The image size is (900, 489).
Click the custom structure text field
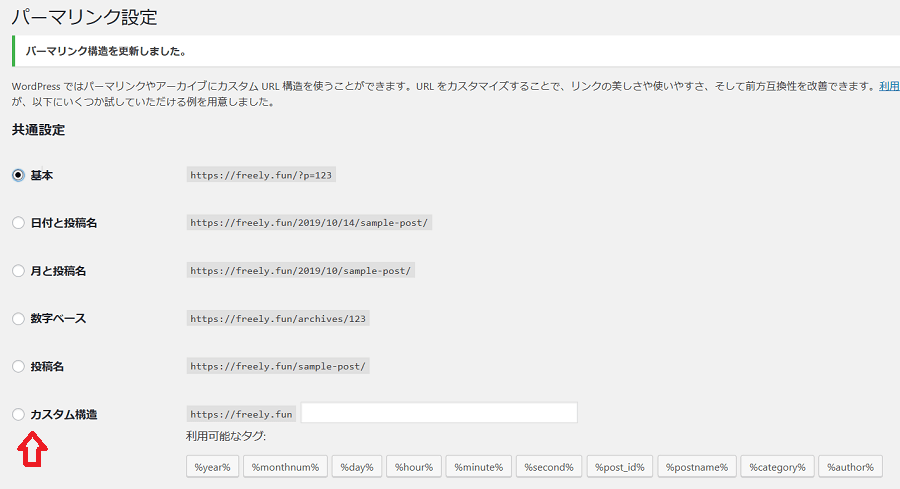click(x=439, y=413)
